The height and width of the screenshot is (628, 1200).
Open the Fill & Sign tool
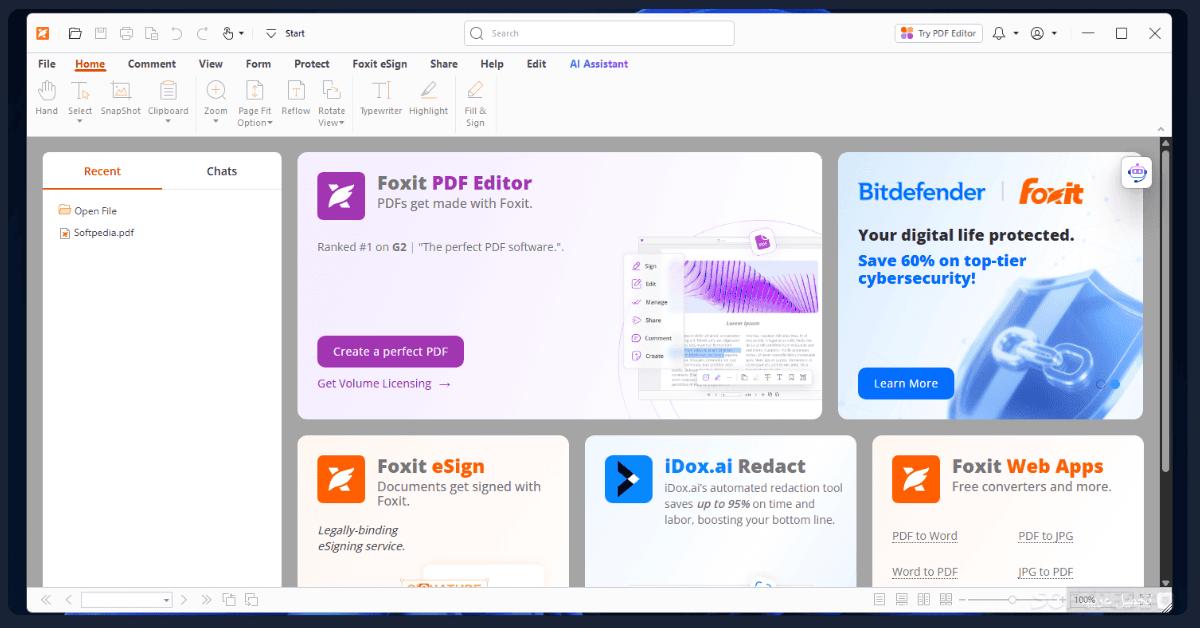coord(475,103)
